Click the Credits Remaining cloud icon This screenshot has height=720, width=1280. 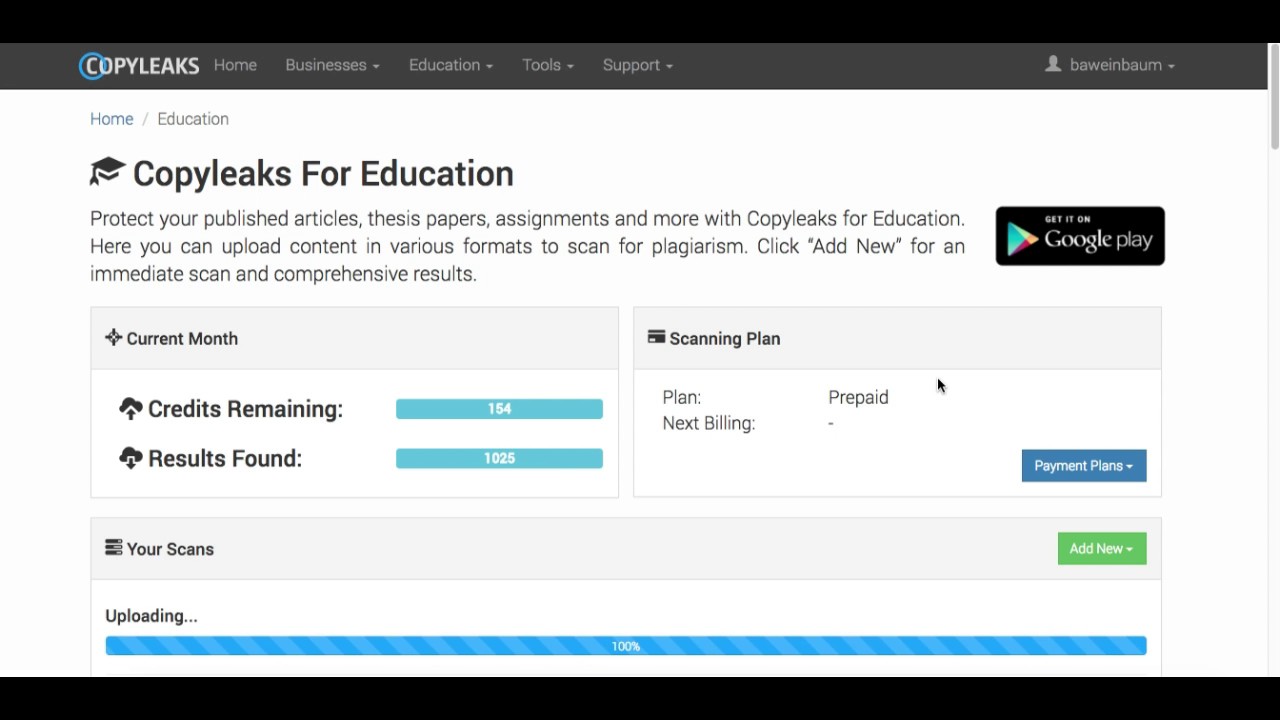coord(131,409)
